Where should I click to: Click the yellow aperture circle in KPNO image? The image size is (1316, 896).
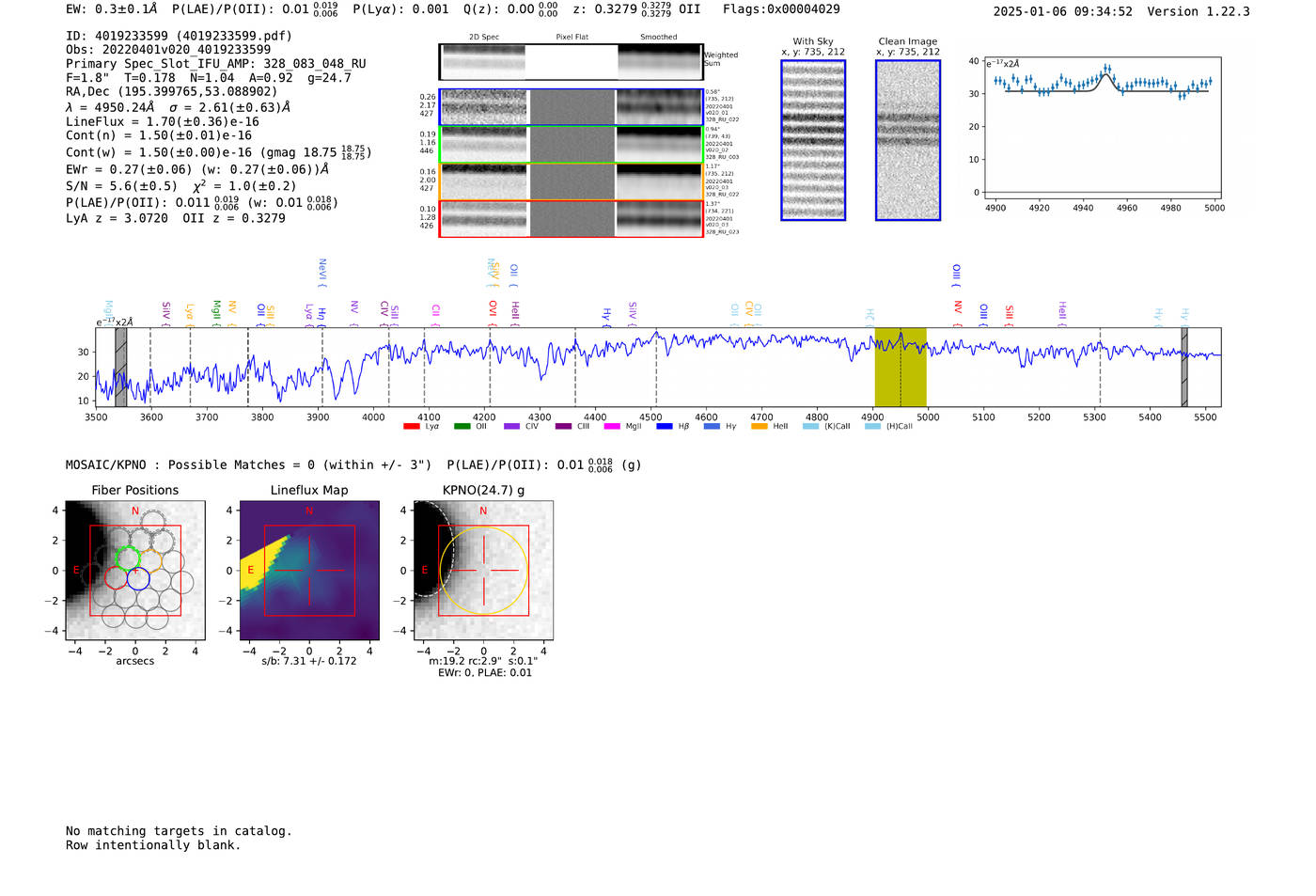[x=483, y=571]
